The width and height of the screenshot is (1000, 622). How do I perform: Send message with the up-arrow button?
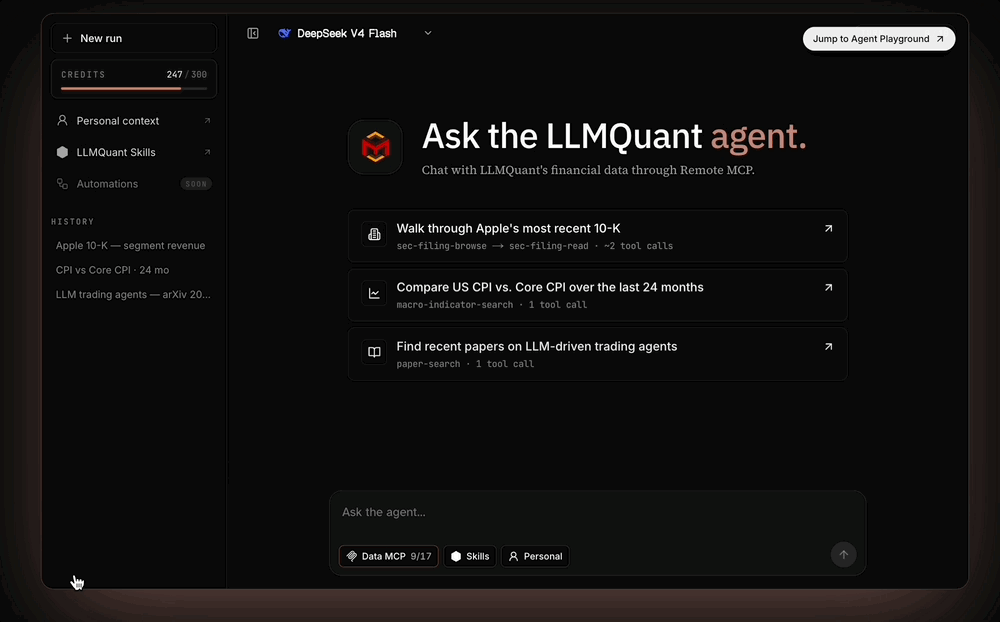click(x=843, y=555)
